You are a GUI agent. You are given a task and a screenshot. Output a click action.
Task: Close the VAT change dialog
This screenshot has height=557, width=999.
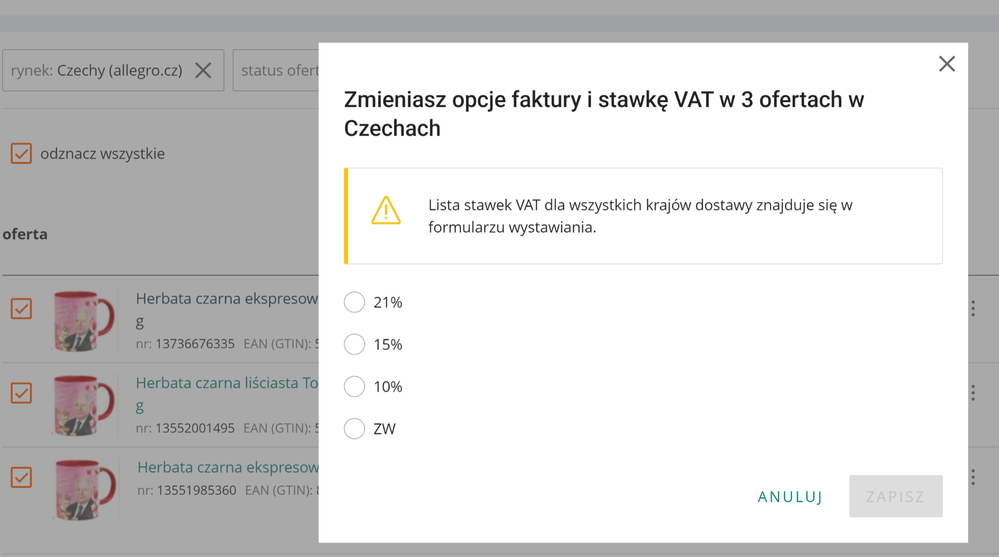[946, 64]
